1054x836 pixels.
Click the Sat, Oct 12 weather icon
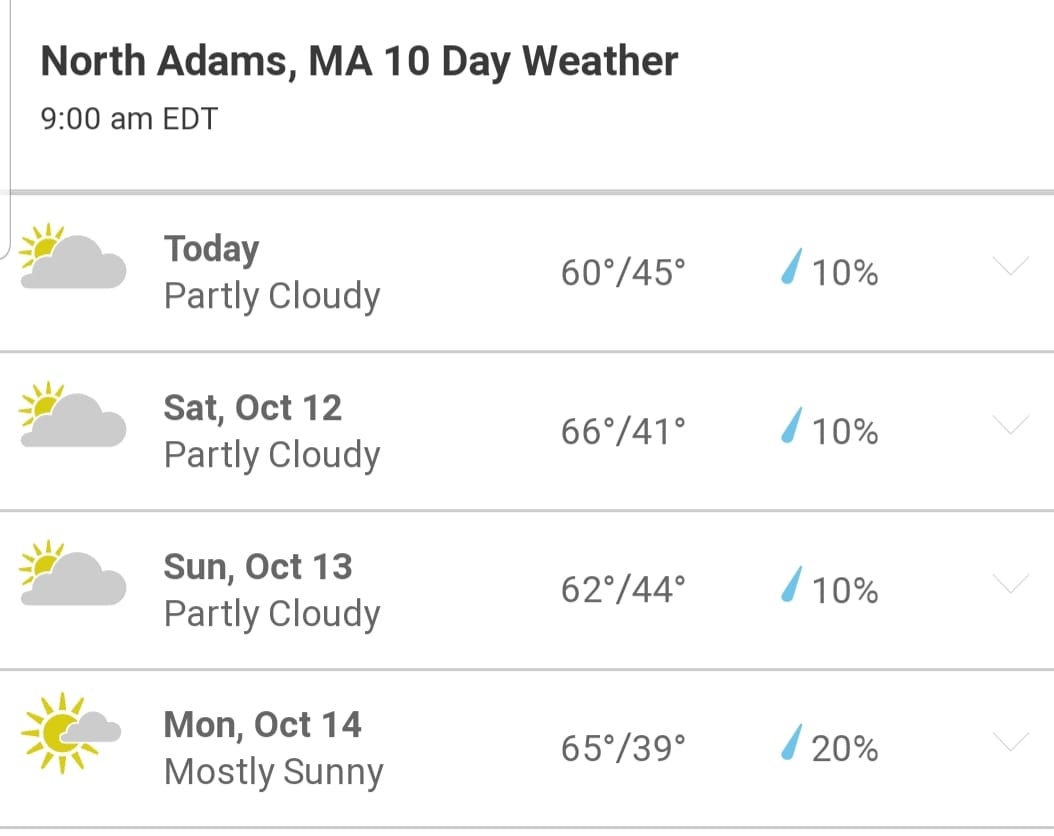coord(73,415)
